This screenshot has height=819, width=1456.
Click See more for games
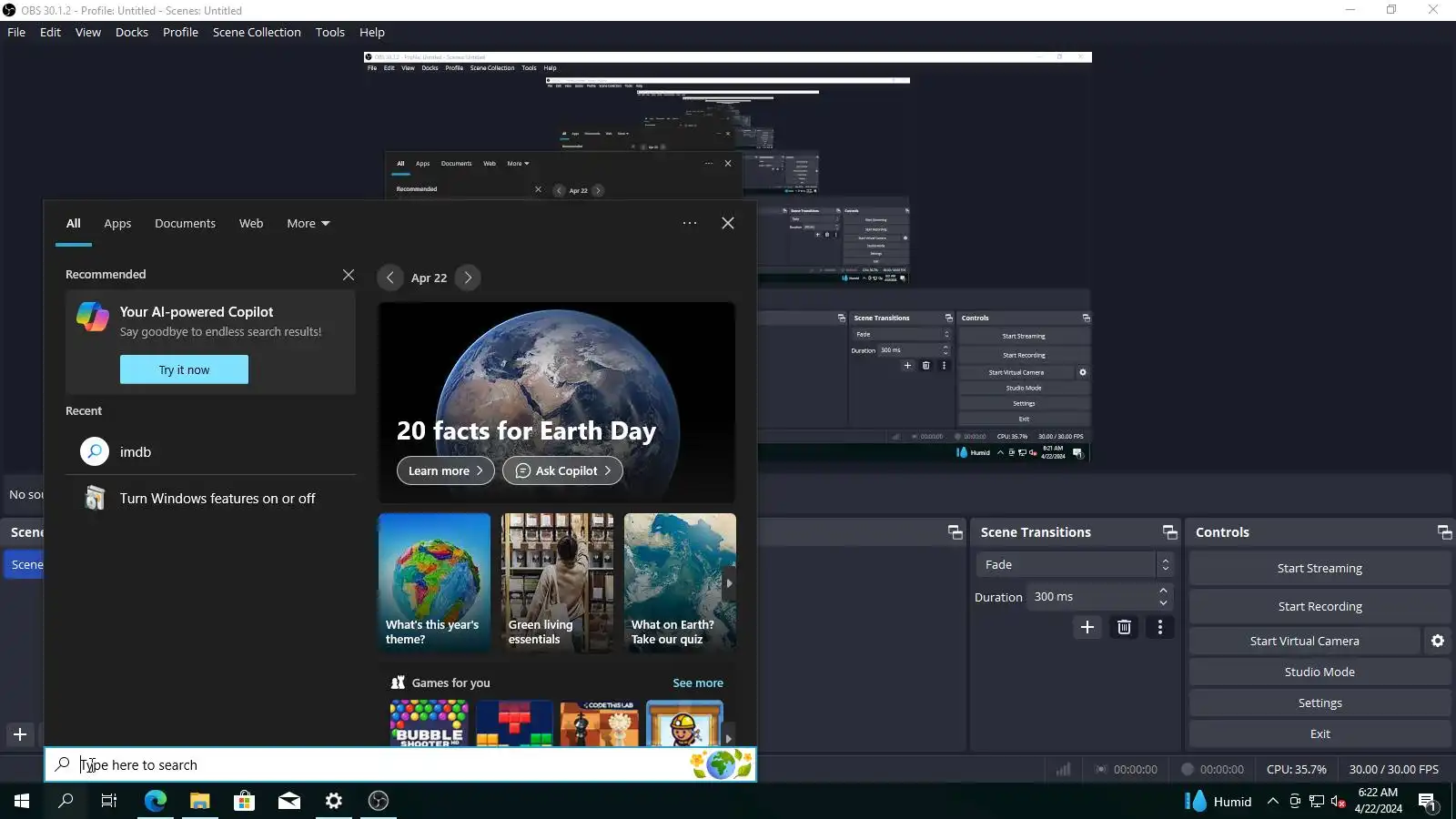coord(698,683)
